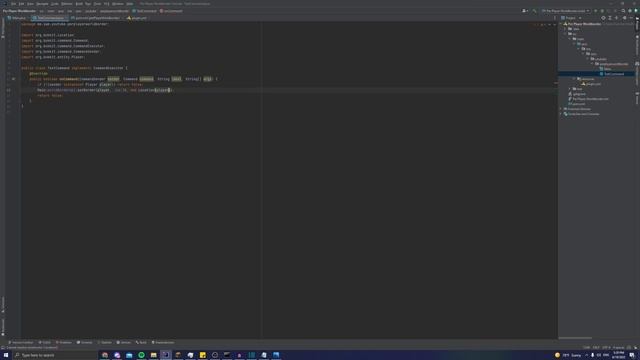Open the Navigate menu
Viewport: 640px width, 360px height.
[42, 4]
